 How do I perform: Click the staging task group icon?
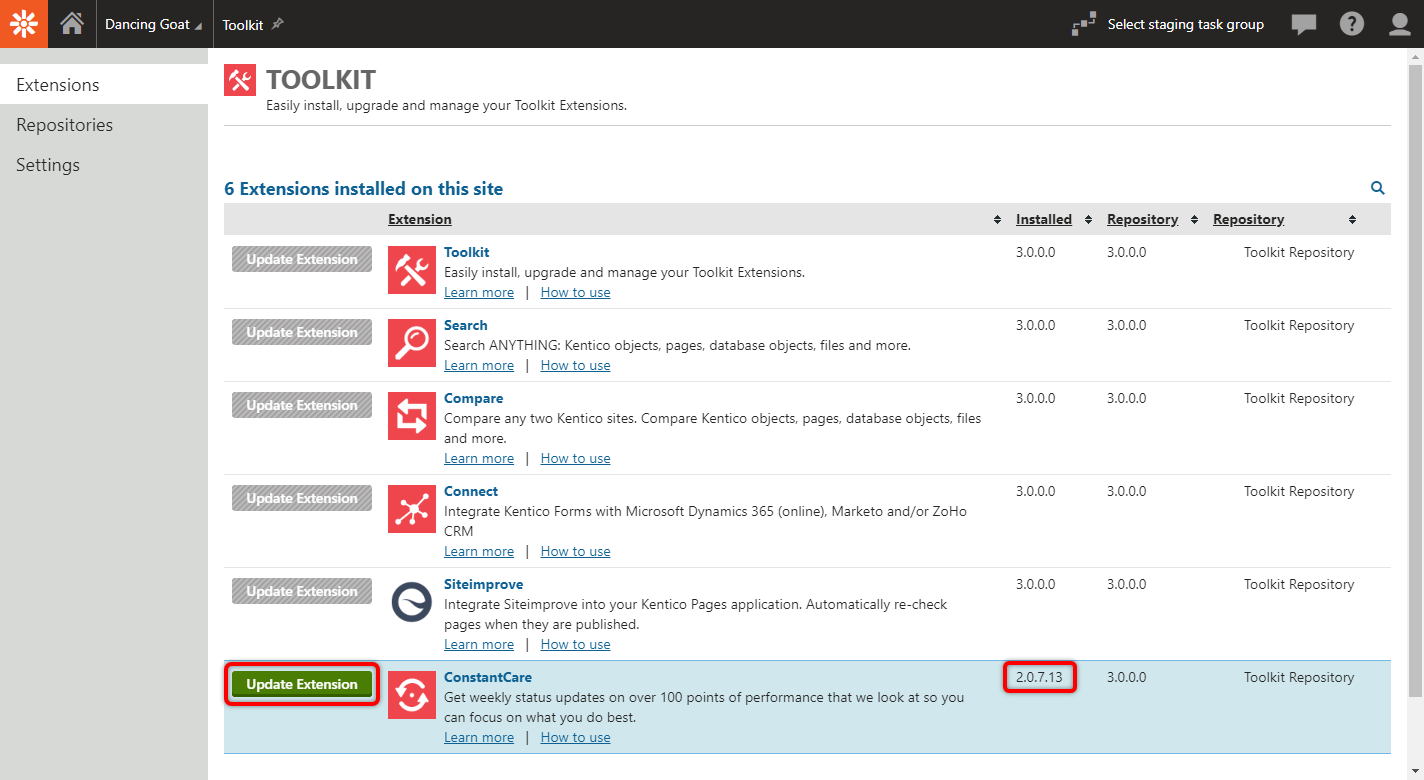pyautogui.click(x=1084, y=24)
